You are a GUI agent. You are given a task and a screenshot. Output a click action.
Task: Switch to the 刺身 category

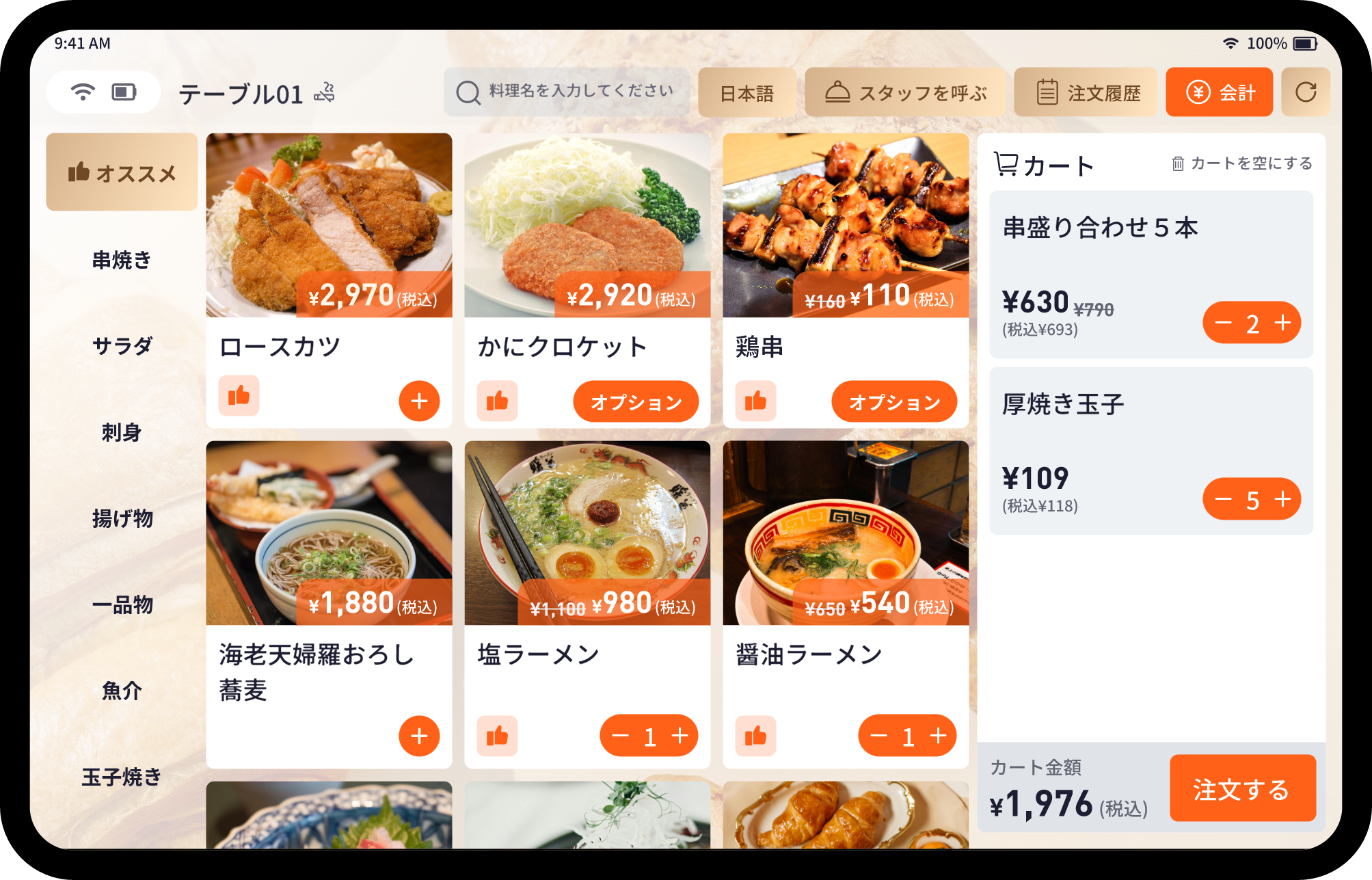pyautogui.click(x=122, y=432)
